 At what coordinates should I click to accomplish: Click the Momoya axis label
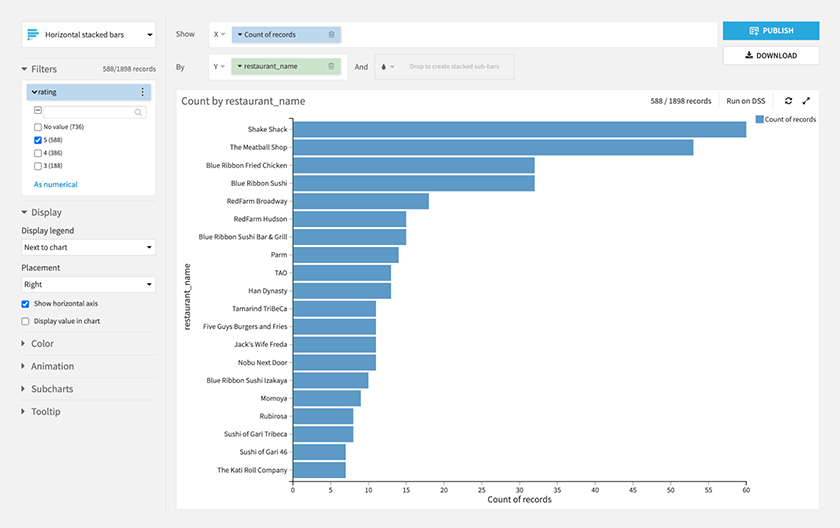click(274, 398)
